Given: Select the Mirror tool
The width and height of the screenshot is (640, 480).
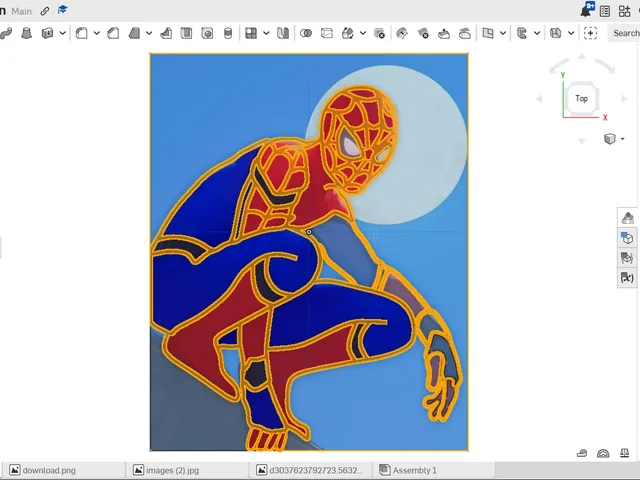Looking at the screenshot, I should (283, 33).
